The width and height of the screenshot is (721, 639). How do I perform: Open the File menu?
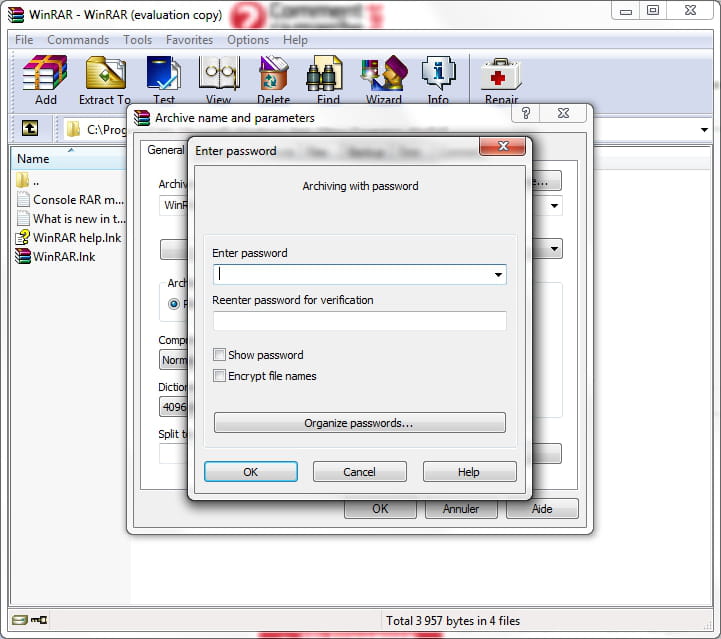point(24,40)
